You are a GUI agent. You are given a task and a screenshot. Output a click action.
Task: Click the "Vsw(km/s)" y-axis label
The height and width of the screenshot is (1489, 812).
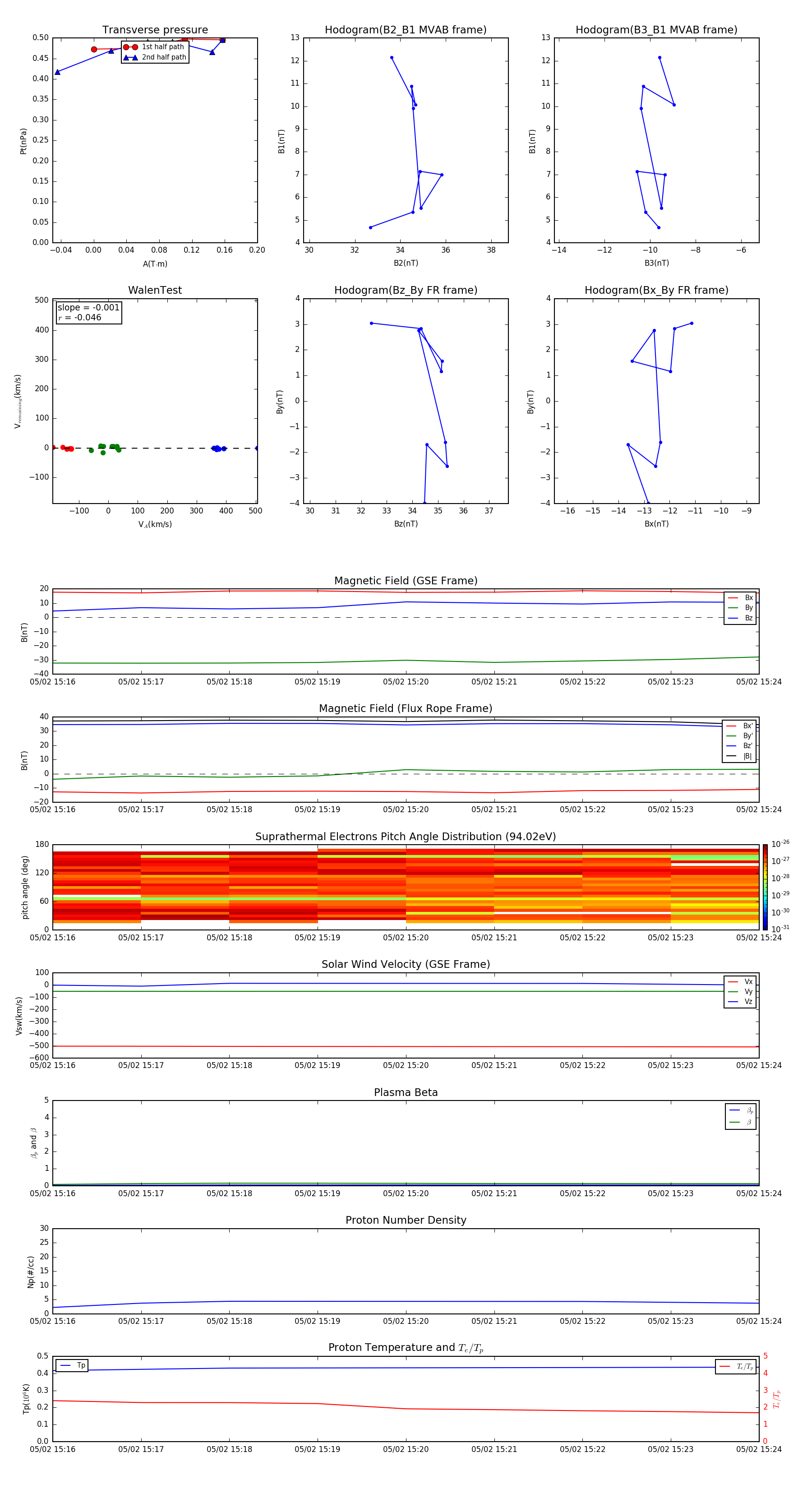pyautogui.click(x=19, y=1016)
